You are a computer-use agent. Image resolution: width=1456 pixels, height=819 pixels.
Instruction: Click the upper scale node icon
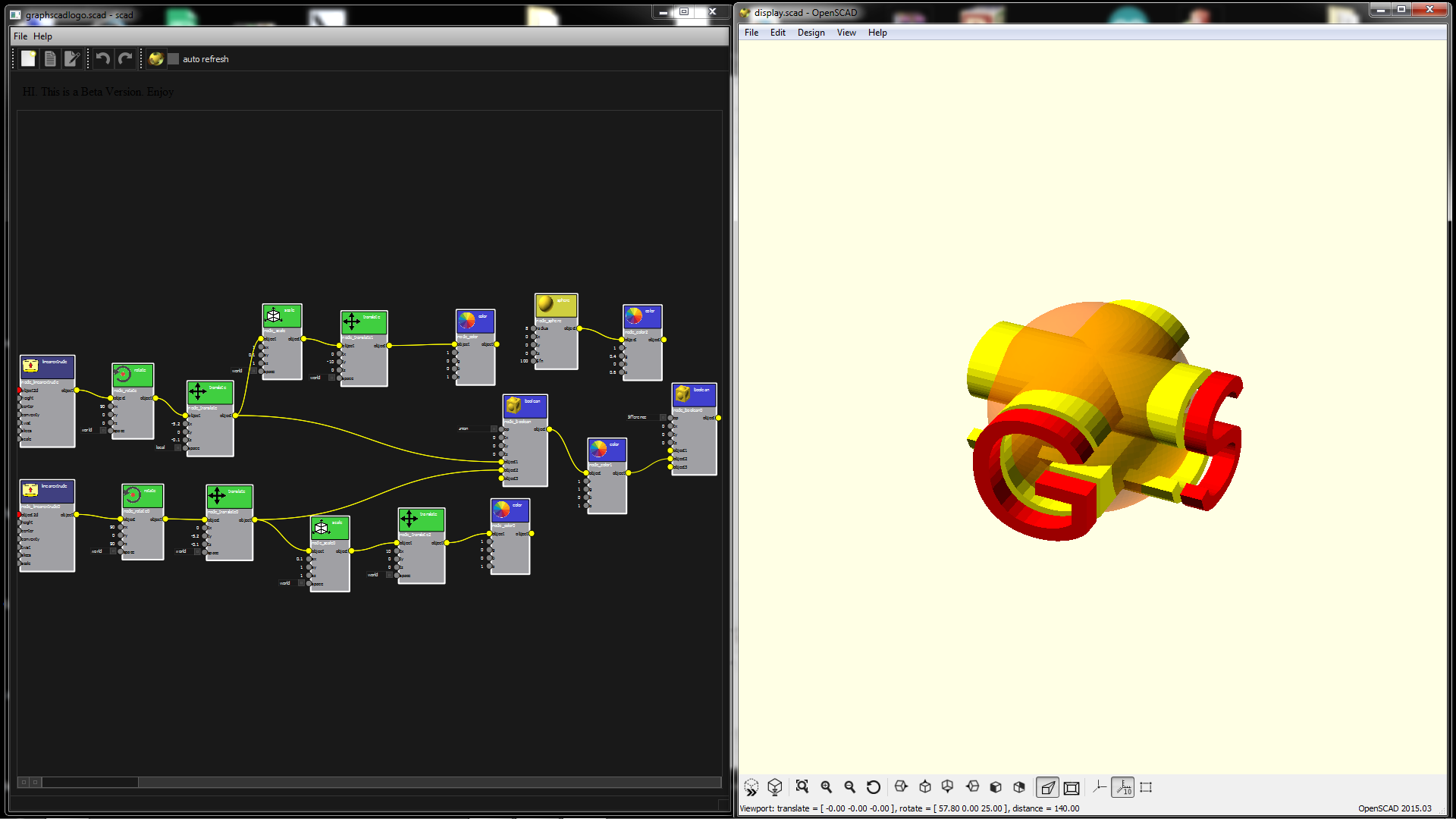point(274,315)
